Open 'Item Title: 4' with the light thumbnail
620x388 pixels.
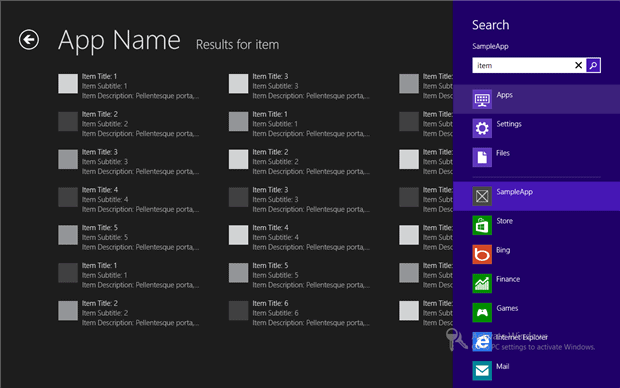point(299,237)
